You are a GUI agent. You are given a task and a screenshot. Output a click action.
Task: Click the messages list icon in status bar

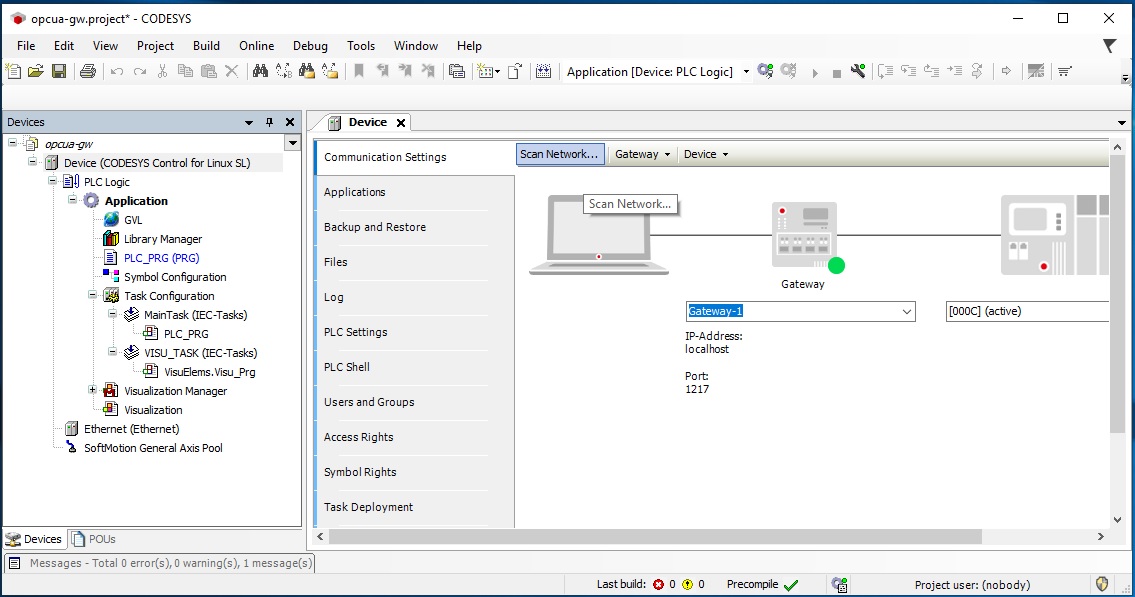pyautogui.click(x=14, y=562)
